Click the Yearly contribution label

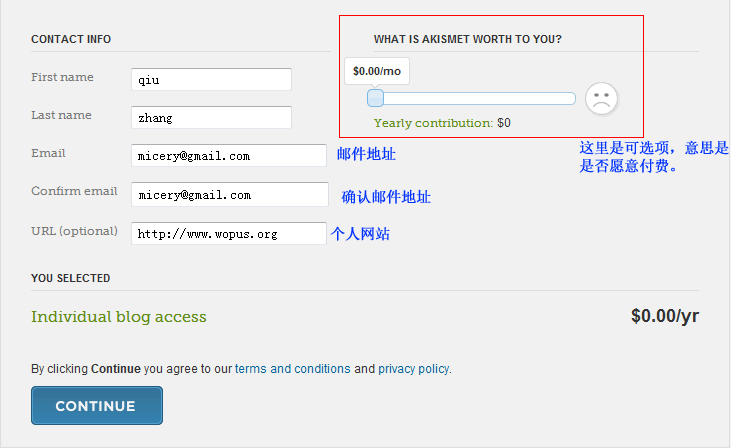tap(433, 123)
